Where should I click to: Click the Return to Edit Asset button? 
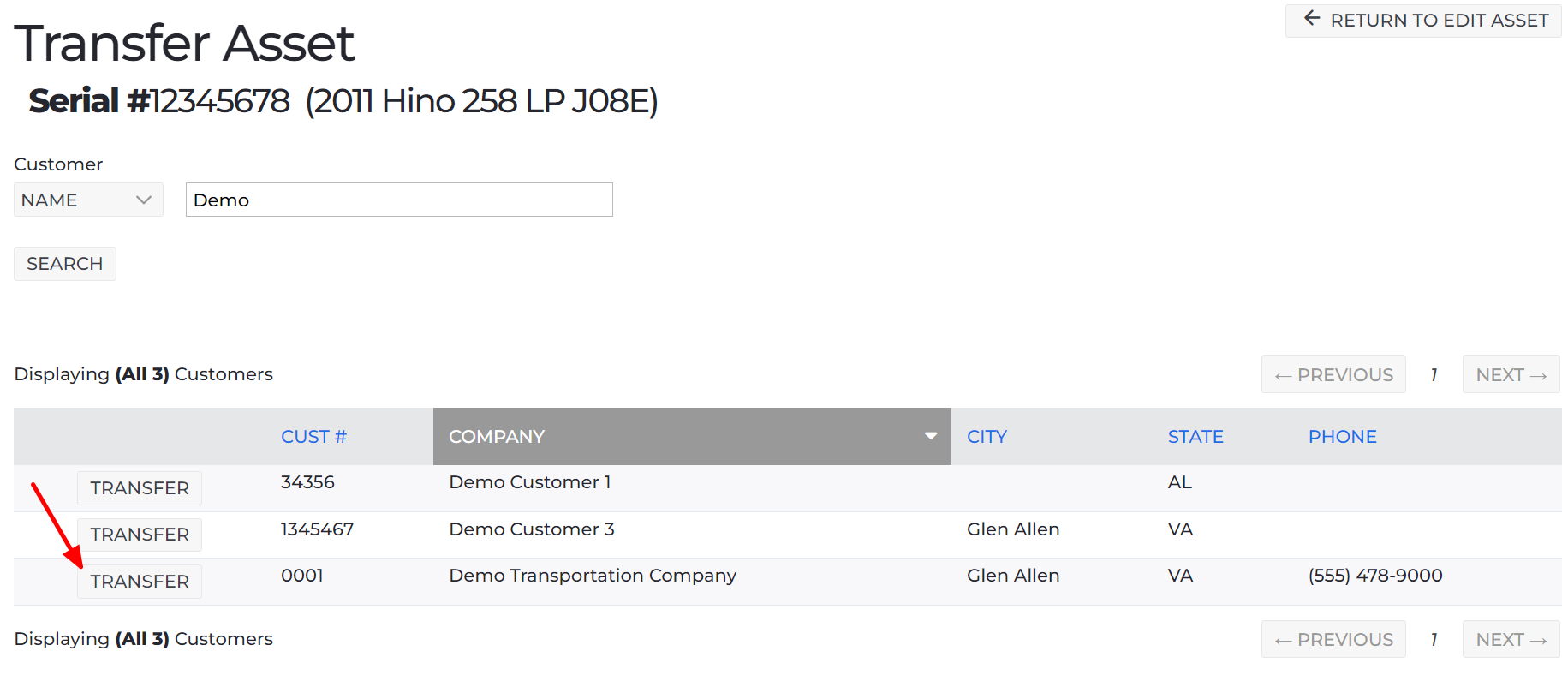point(1425,20)
